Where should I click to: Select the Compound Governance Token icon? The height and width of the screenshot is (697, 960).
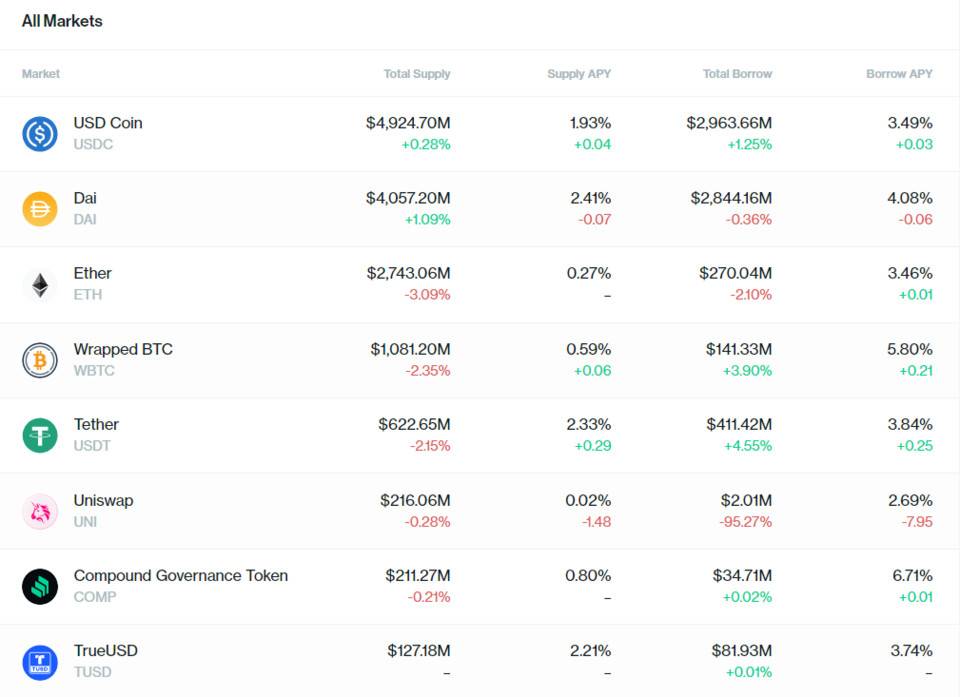tap(40, 586)
